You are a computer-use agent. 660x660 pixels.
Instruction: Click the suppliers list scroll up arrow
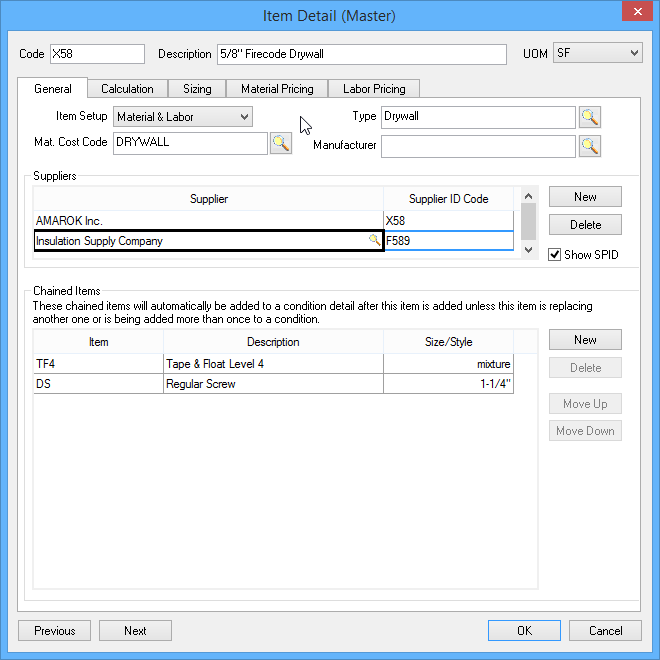click(x=529, y=196)
